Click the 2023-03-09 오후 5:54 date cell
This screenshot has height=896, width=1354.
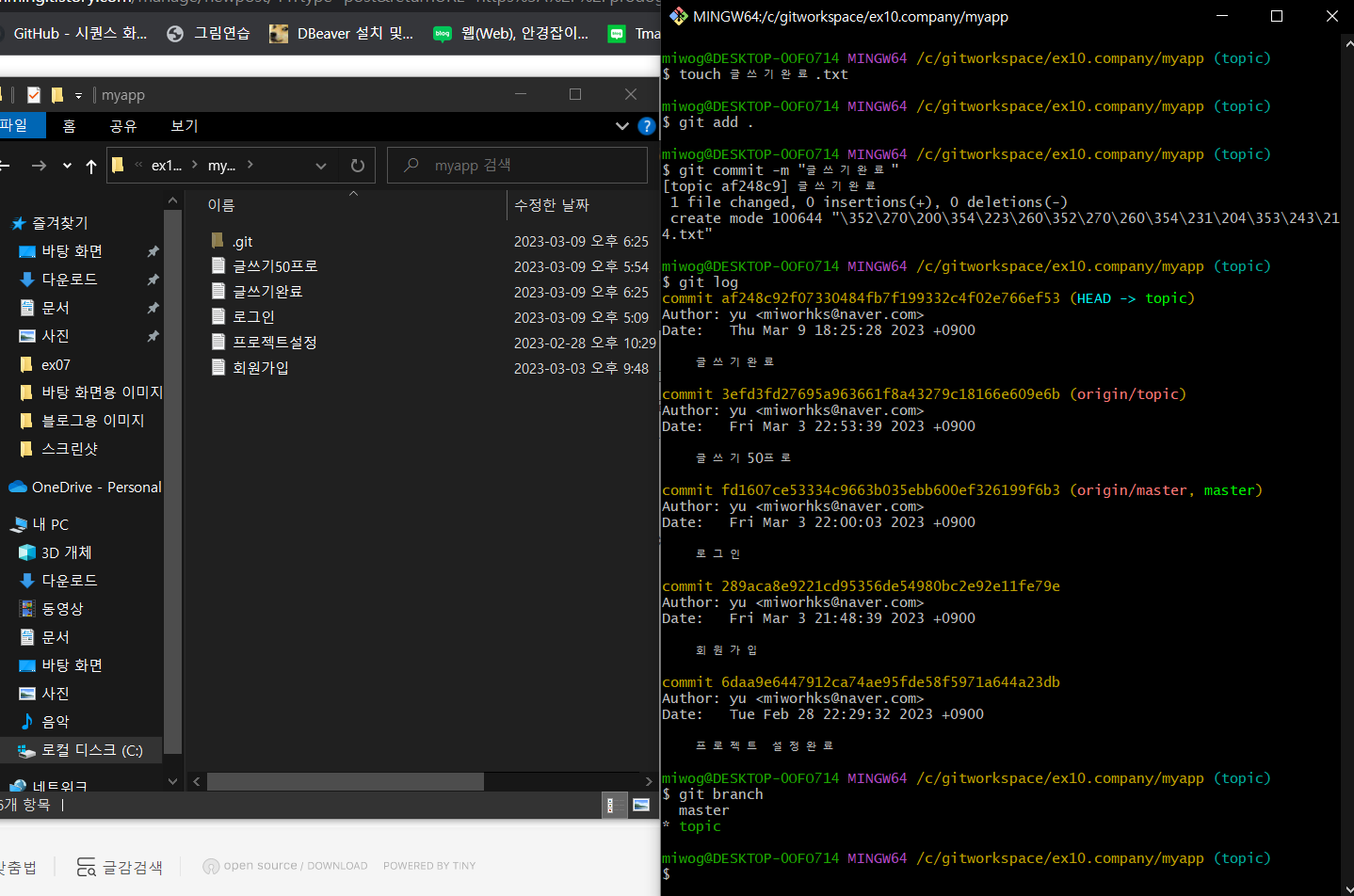tap(581, 267)
